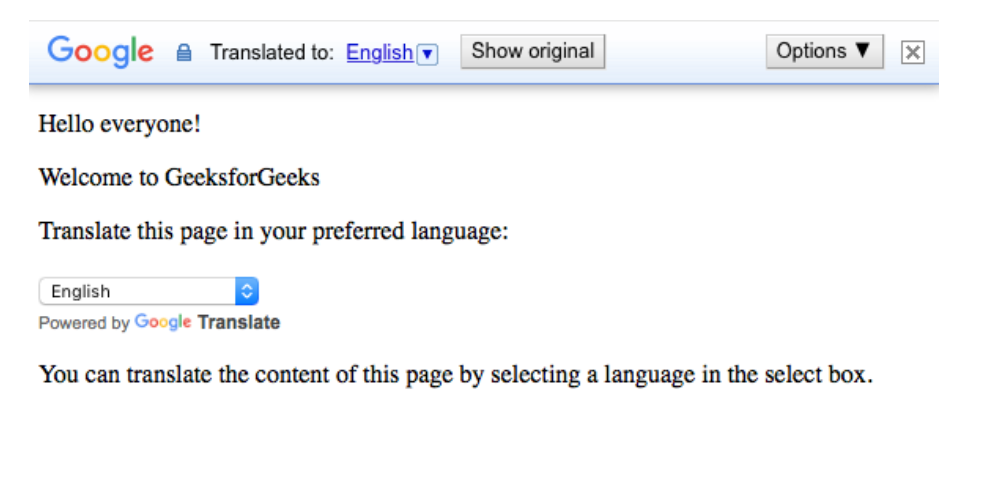Close the translate bar with the X

pyautogui.click(x=912, y=53)
